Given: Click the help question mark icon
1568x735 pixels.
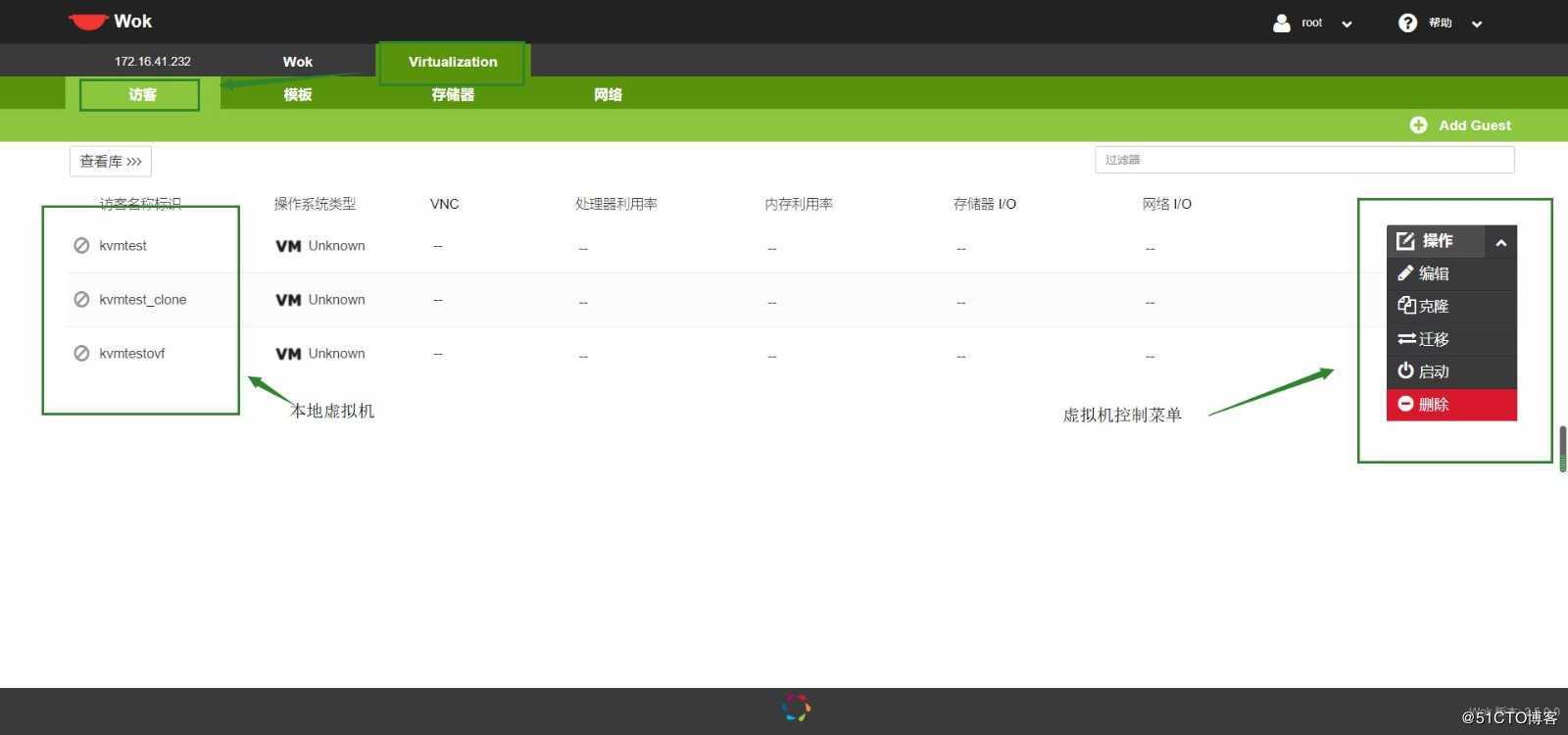Looking at the screenshot, I should (1407, 23).
